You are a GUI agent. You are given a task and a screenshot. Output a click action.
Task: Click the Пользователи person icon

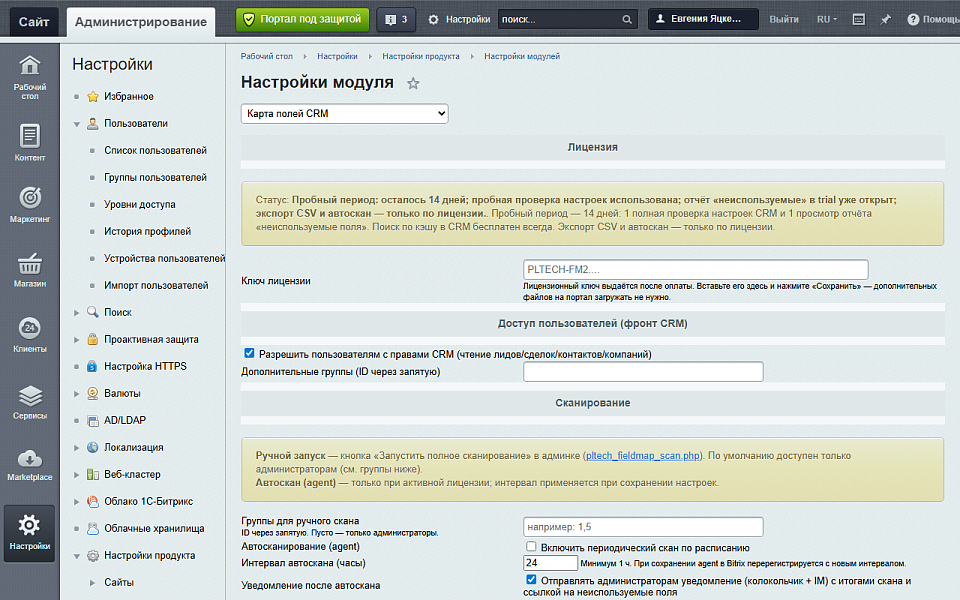coord(92,123)
